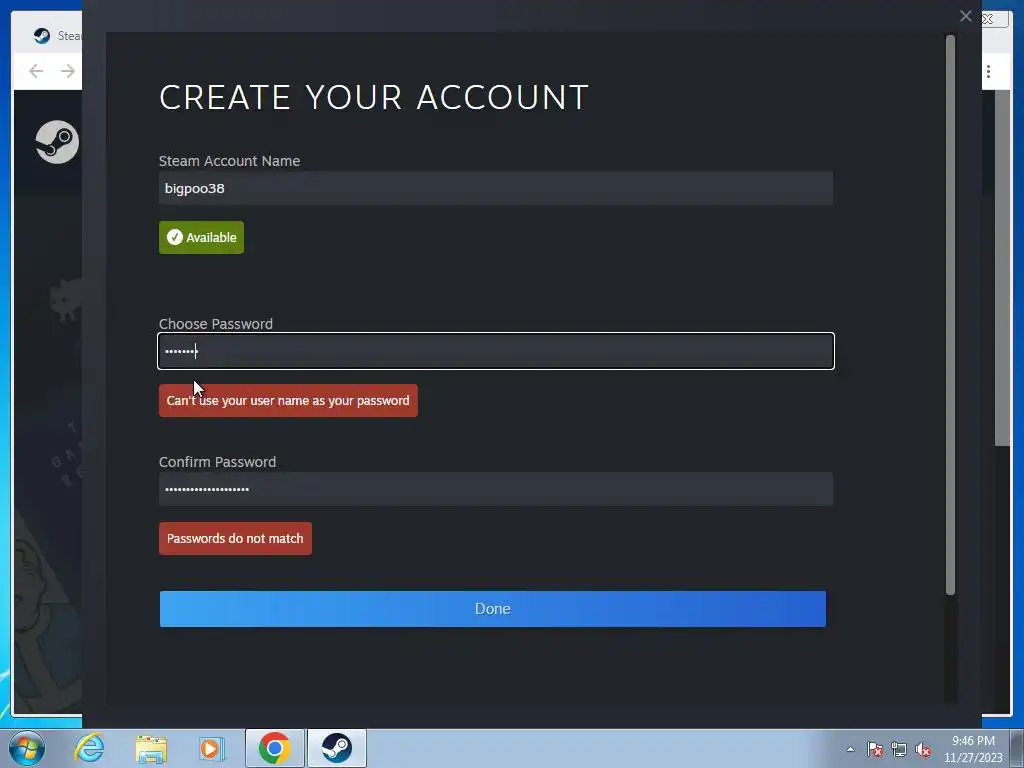Click the dialog's vertical scrollbar
This screenshot has height=768, width=1024.
[x=950, y=315]
